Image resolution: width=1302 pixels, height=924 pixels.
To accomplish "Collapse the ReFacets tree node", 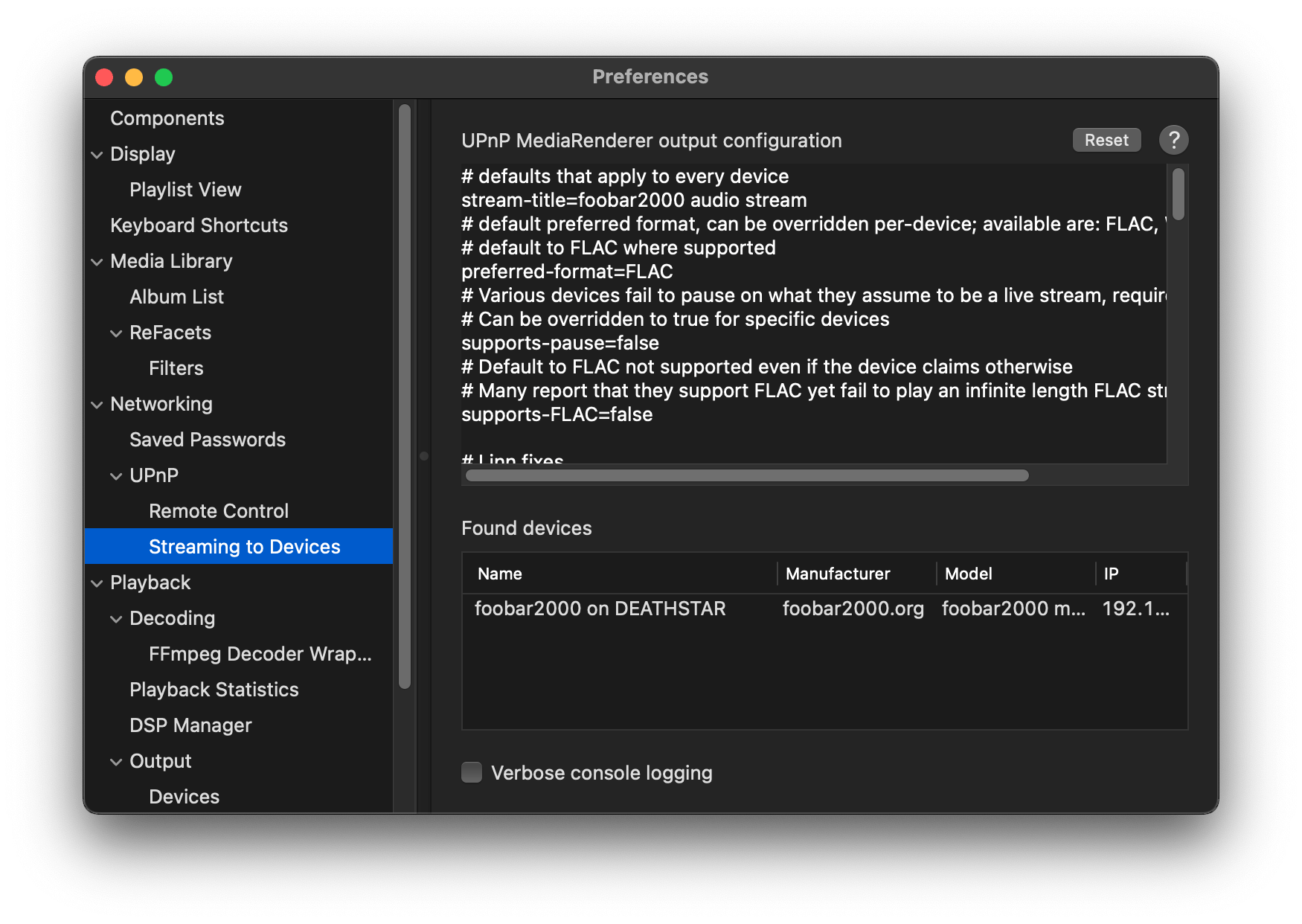I will (116, 333).
